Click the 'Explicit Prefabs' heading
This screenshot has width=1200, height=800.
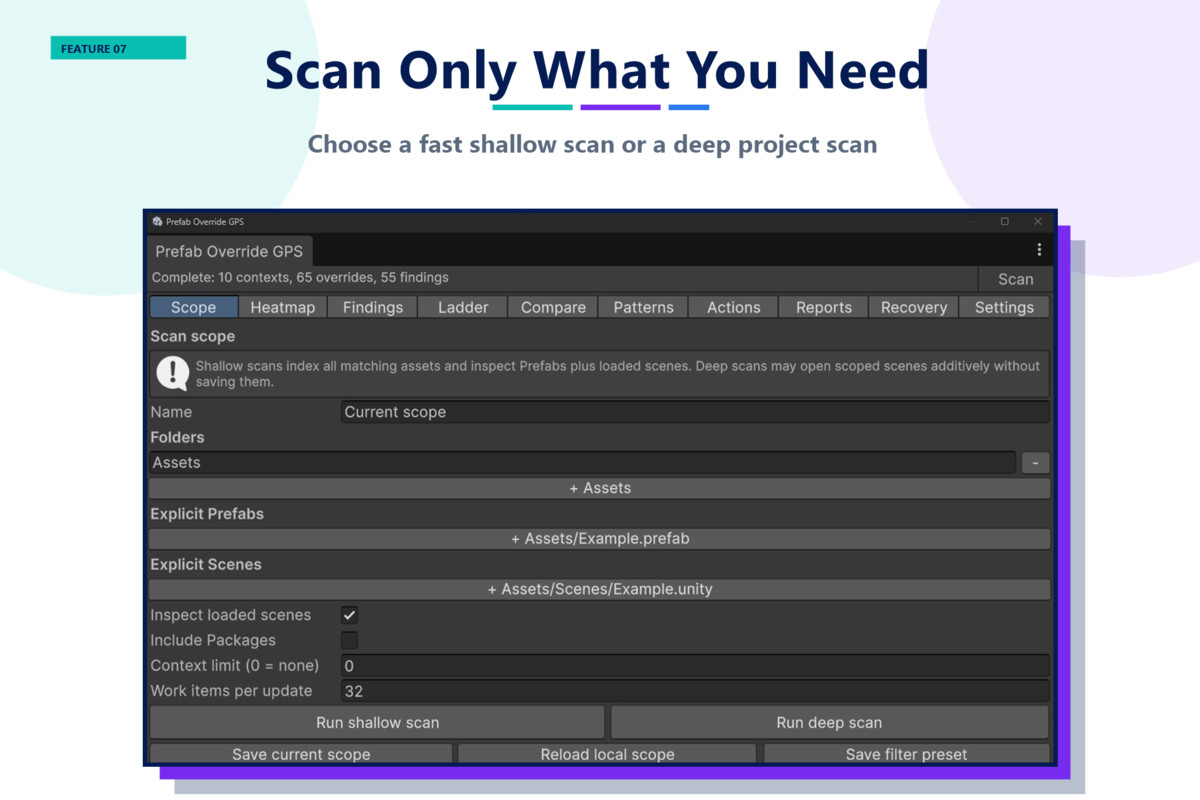click(x=207, y=513)
